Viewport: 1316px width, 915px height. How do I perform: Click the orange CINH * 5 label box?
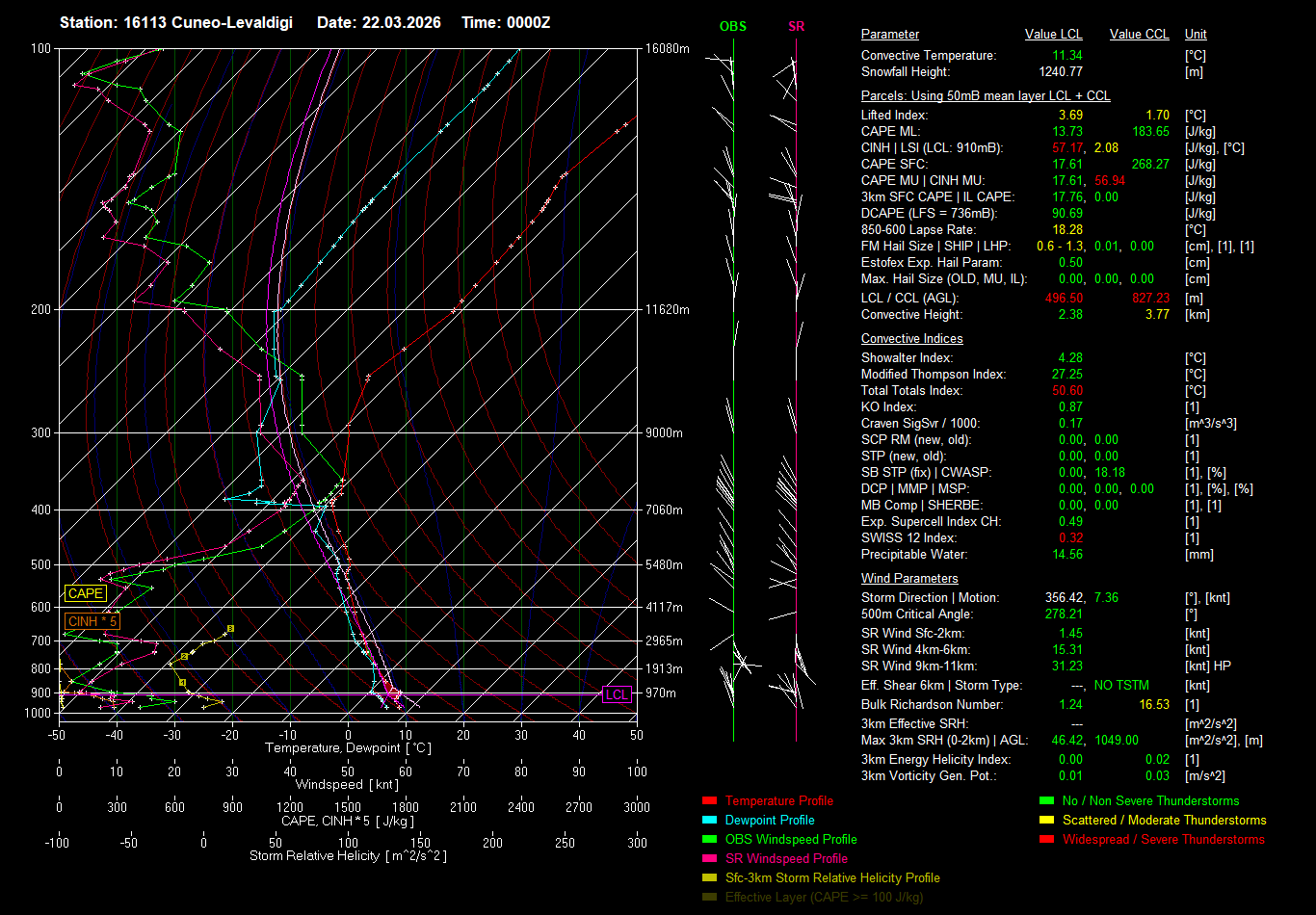(92, 622)
